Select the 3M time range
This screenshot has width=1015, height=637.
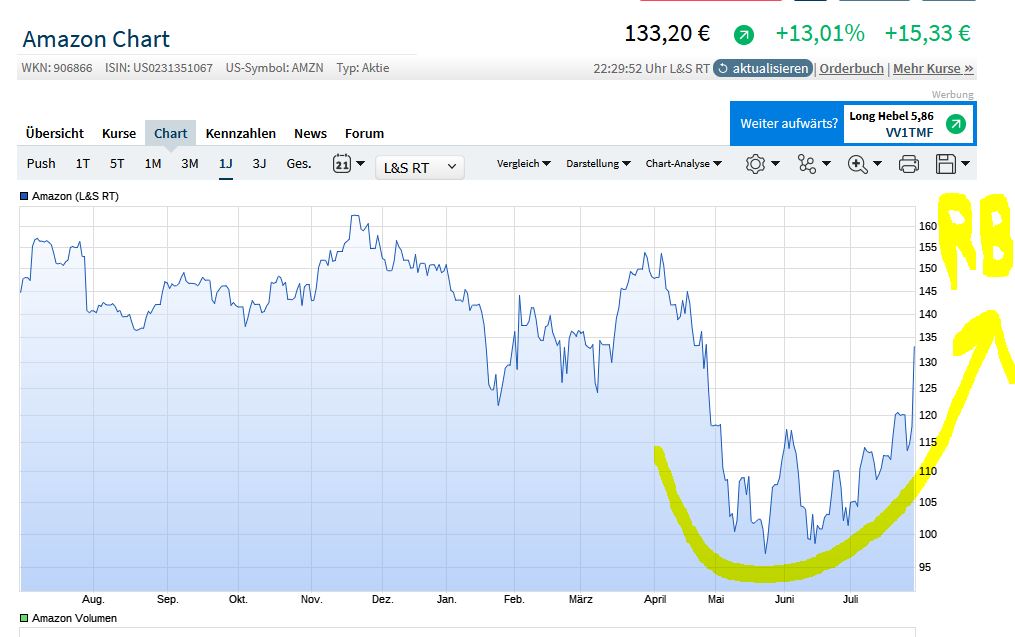point(190,164)
